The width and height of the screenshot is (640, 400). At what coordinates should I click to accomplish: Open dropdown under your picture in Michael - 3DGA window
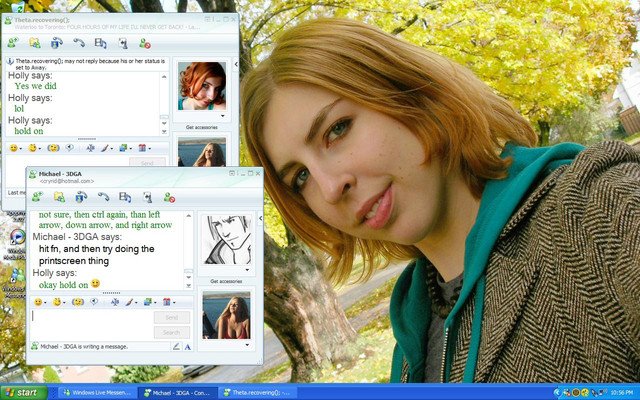(247, 345)
